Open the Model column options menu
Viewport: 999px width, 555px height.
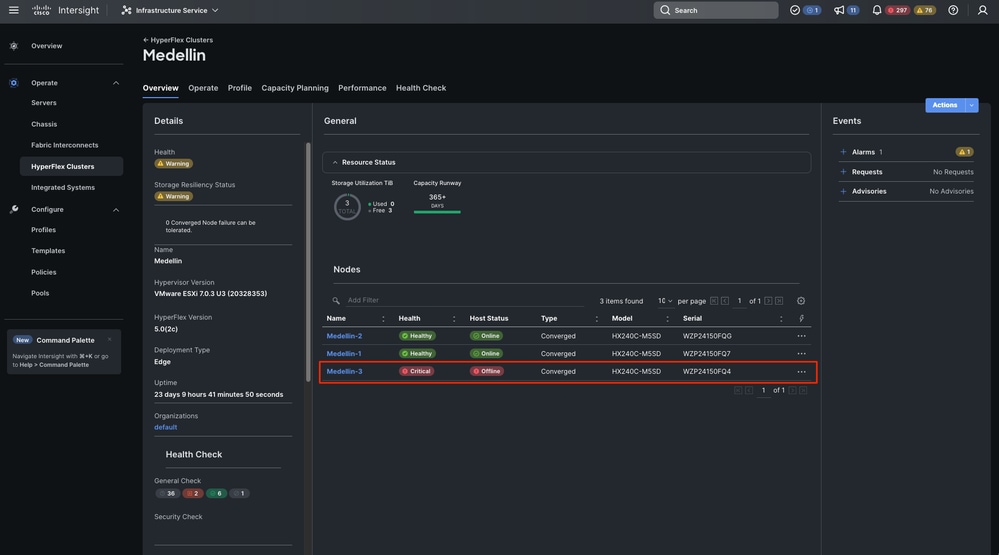(667, 319)
